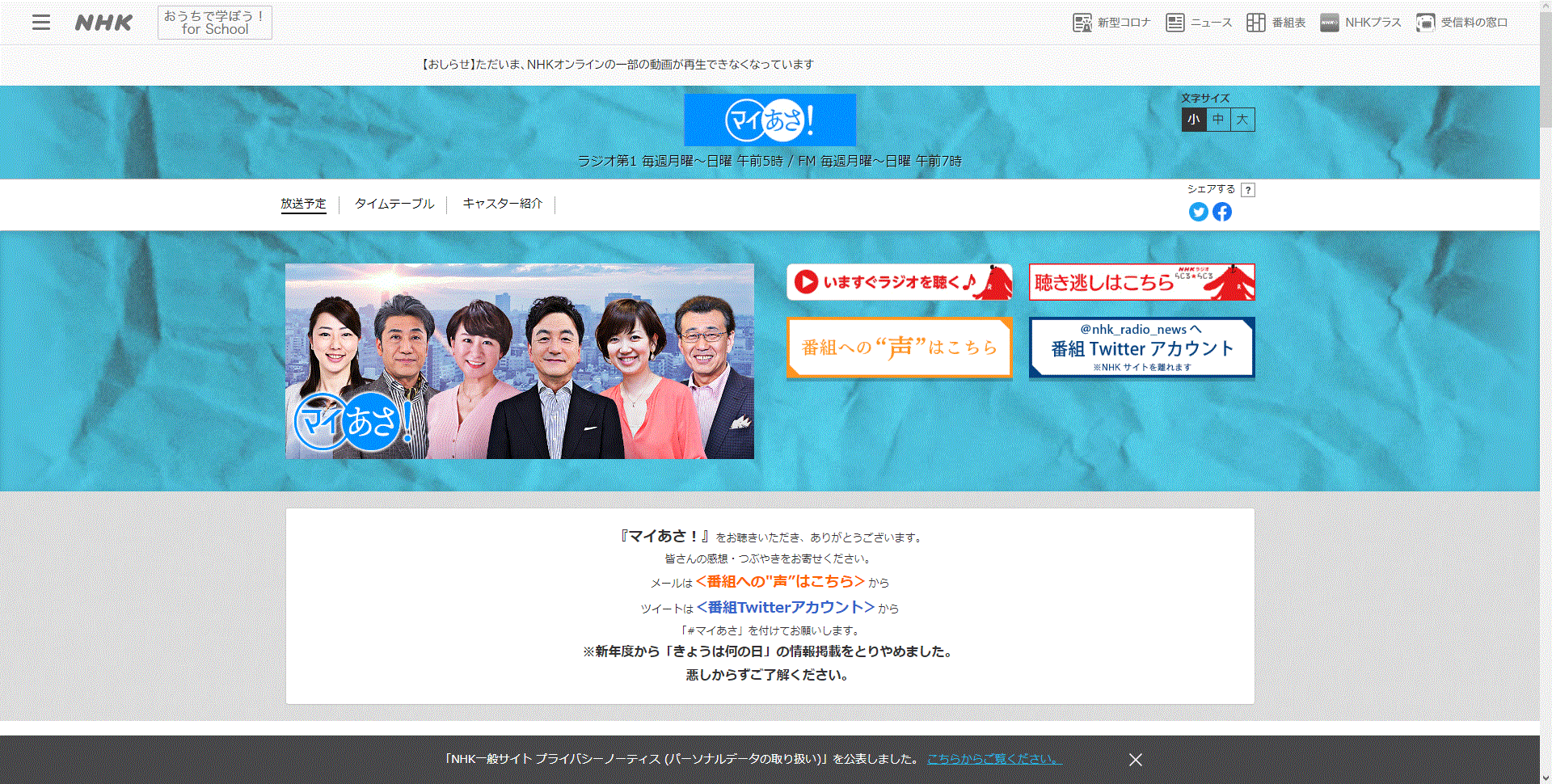Set font size to 小
The height and width of the screenshot is (784, 1552).
click(1194, 120)
